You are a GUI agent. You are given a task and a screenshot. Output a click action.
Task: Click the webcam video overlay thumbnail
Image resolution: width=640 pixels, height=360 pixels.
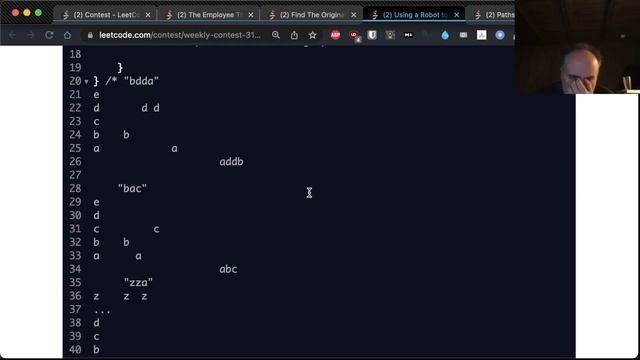(x=577, y=47)
